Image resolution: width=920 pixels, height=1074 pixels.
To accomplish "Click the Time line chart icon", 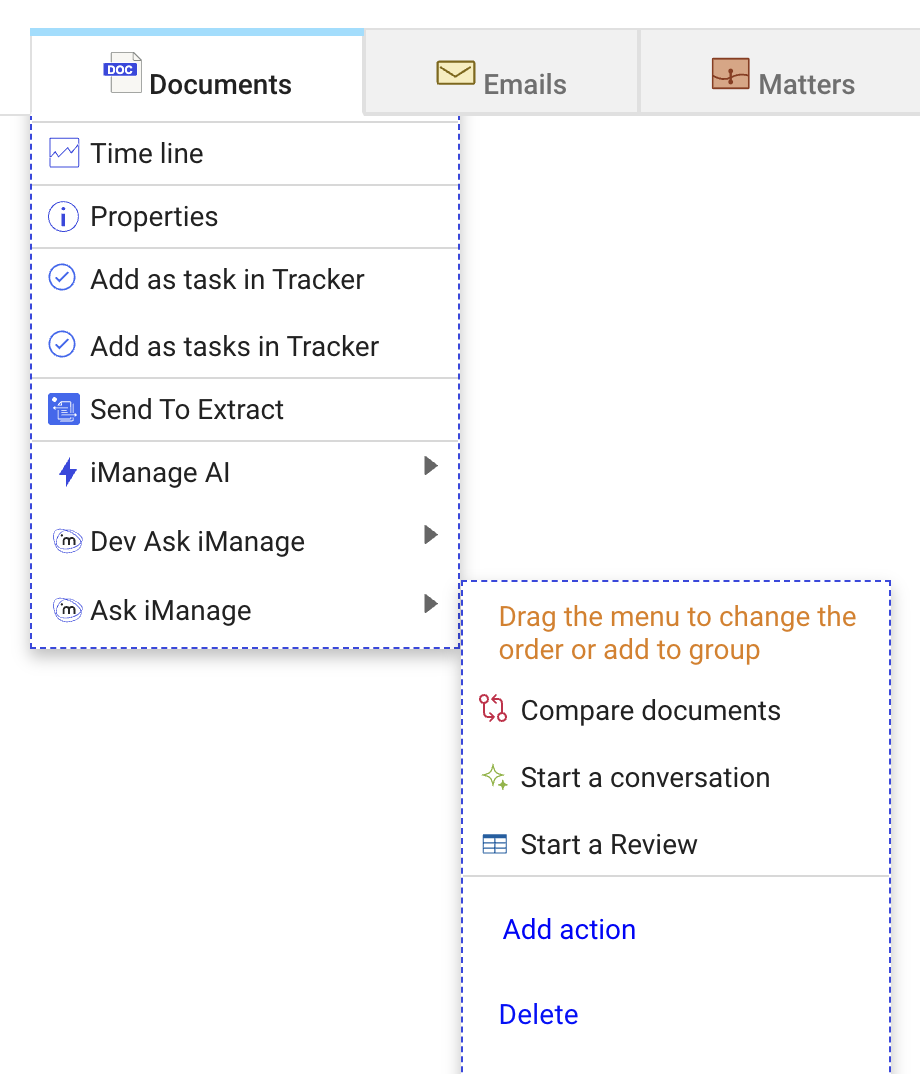I will 62,152.
